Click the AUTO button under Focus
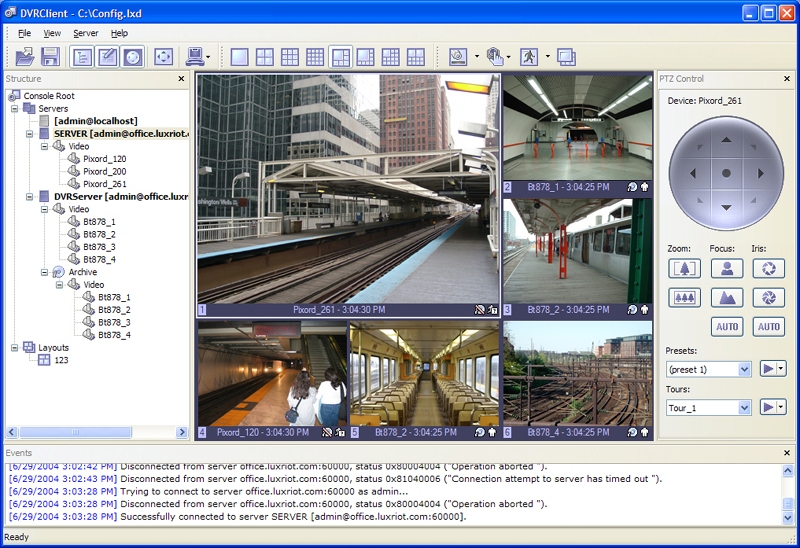 pos(727,327)
